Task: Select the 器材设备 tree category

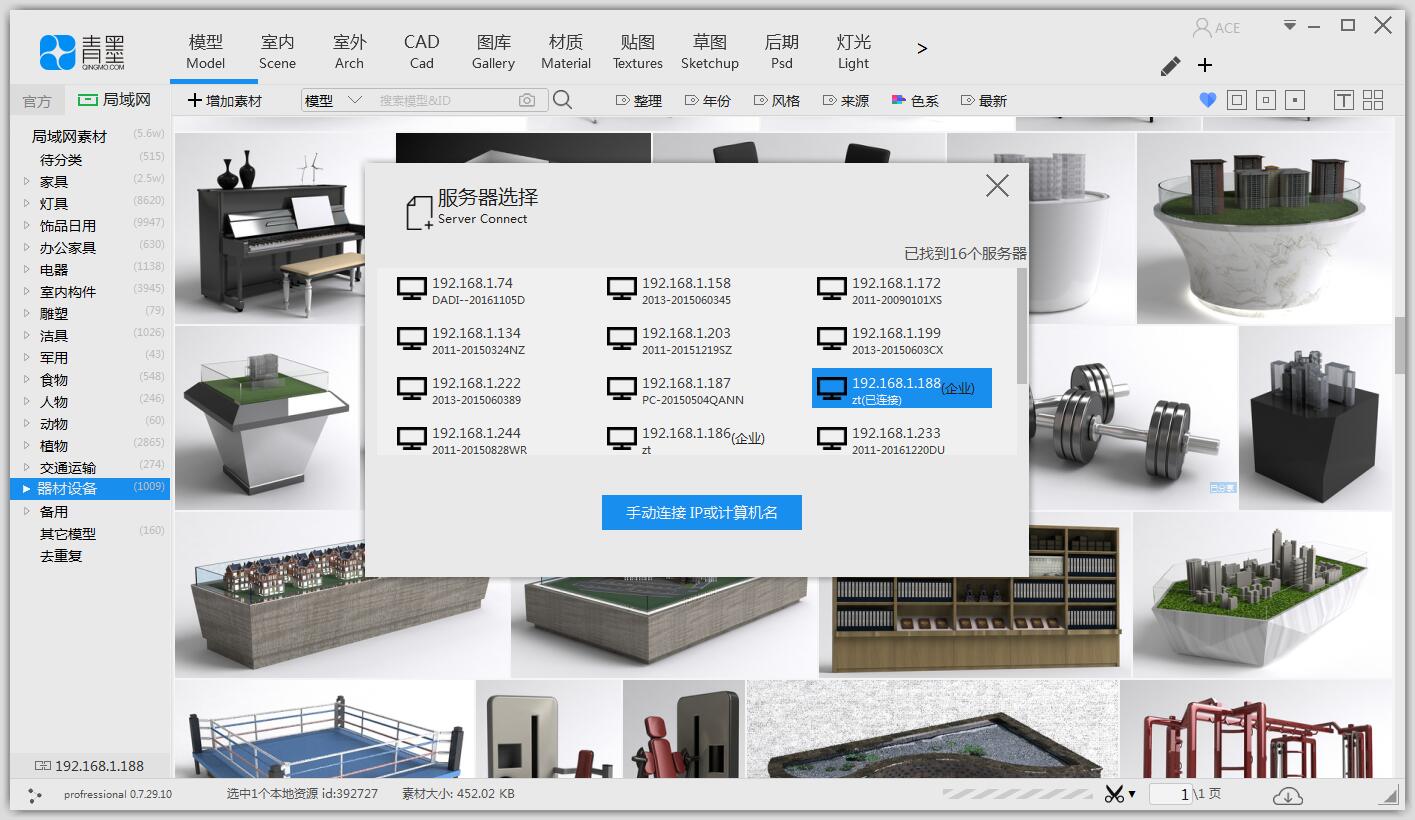Action: coord(90,489)
